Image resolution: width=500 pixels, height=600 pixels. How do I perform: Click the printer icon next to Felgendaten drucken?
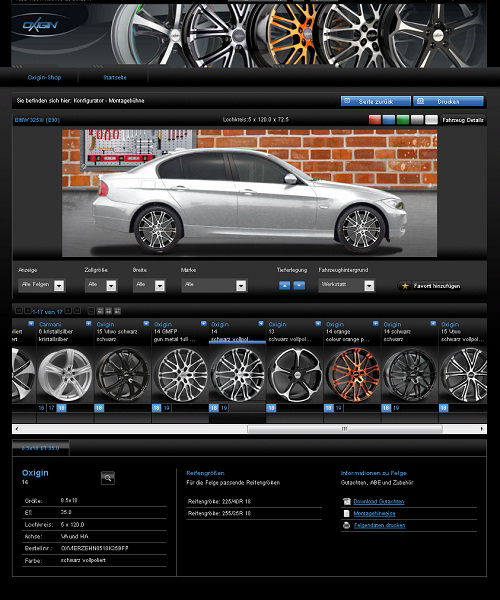click(x=346, y=525)
